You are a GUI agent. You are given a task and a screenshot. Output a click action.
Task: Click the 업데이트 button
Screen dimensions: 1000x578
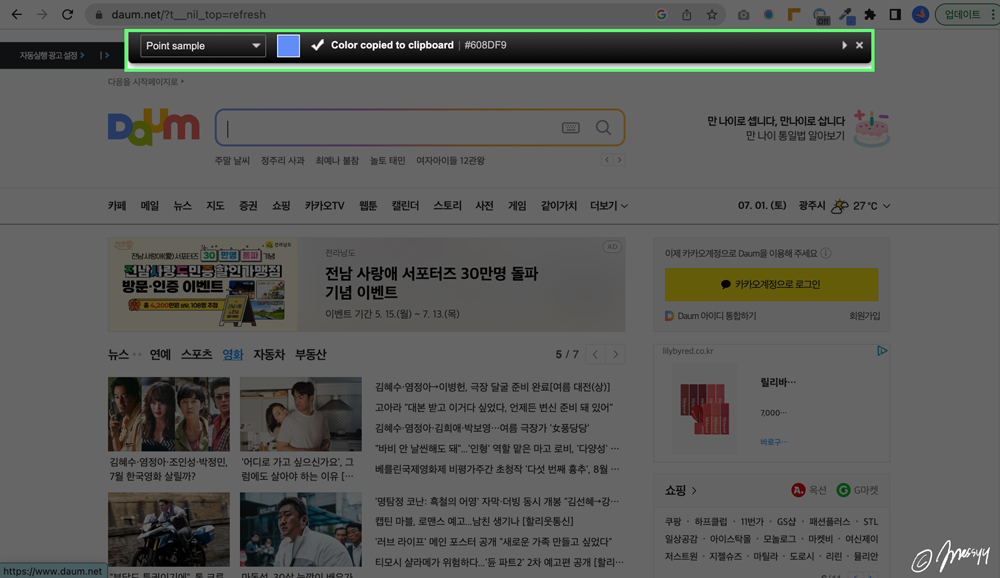[x=963, y=14]
